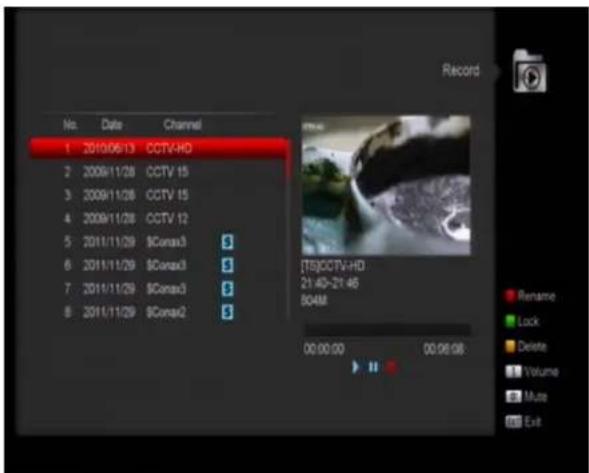Click the red Rename key icon
589x473 pixels.
click(x=510, y=296)
